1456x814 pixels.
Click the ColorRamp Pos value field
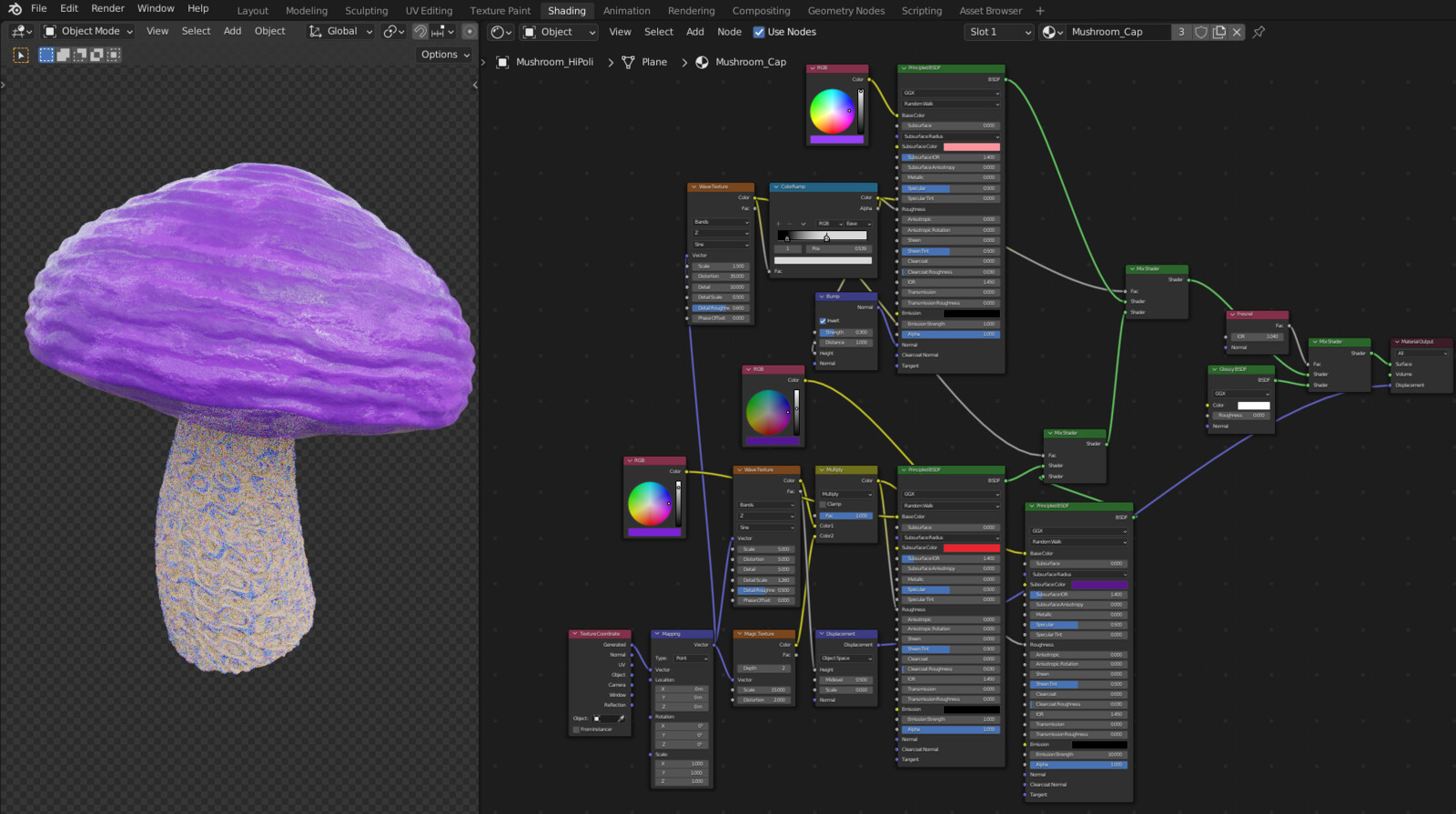coord(838,248)
